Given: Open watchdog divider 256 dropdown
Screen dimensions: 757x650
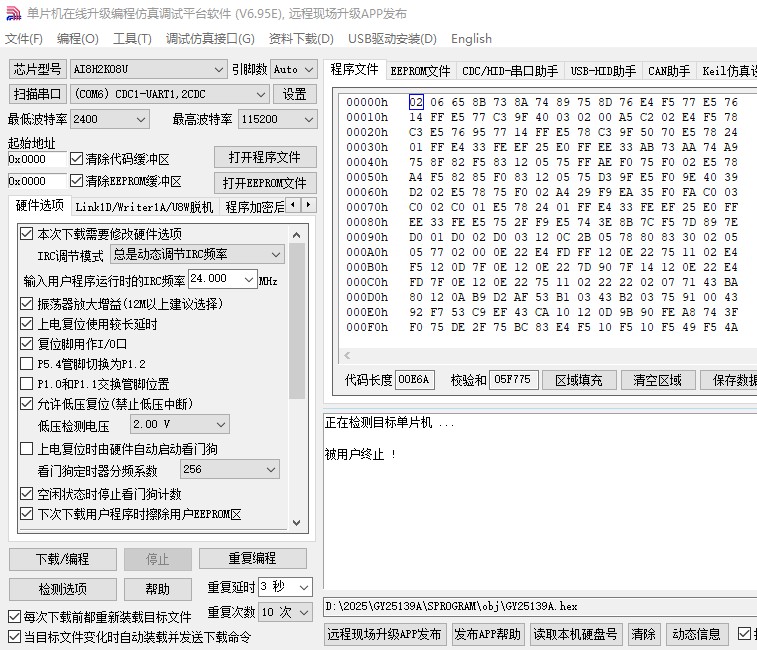Looking at the screenshot, I should (x=271, y=469).
